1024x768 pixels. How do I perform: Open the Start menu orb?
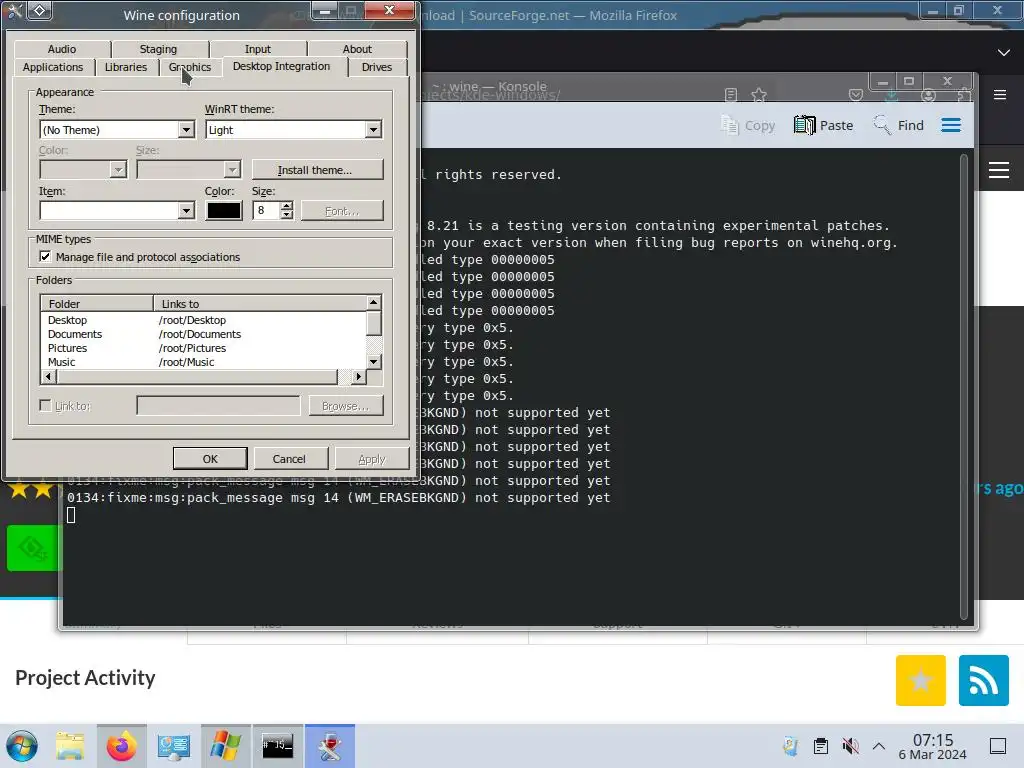pyautogui.click(x=22, y=746)
